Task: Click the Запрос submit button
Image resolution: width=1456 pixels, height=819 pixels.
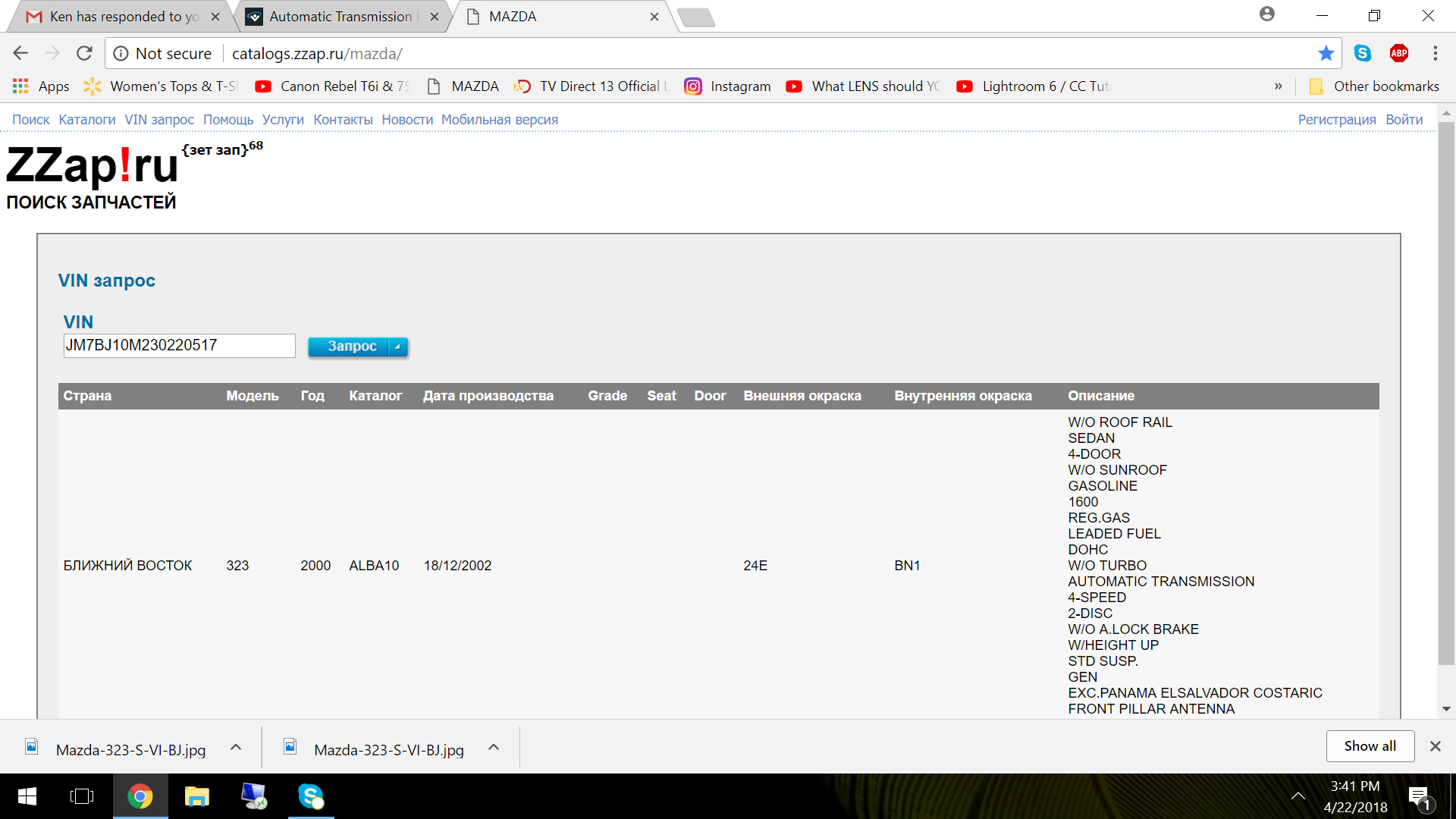Action: [351, 347]
